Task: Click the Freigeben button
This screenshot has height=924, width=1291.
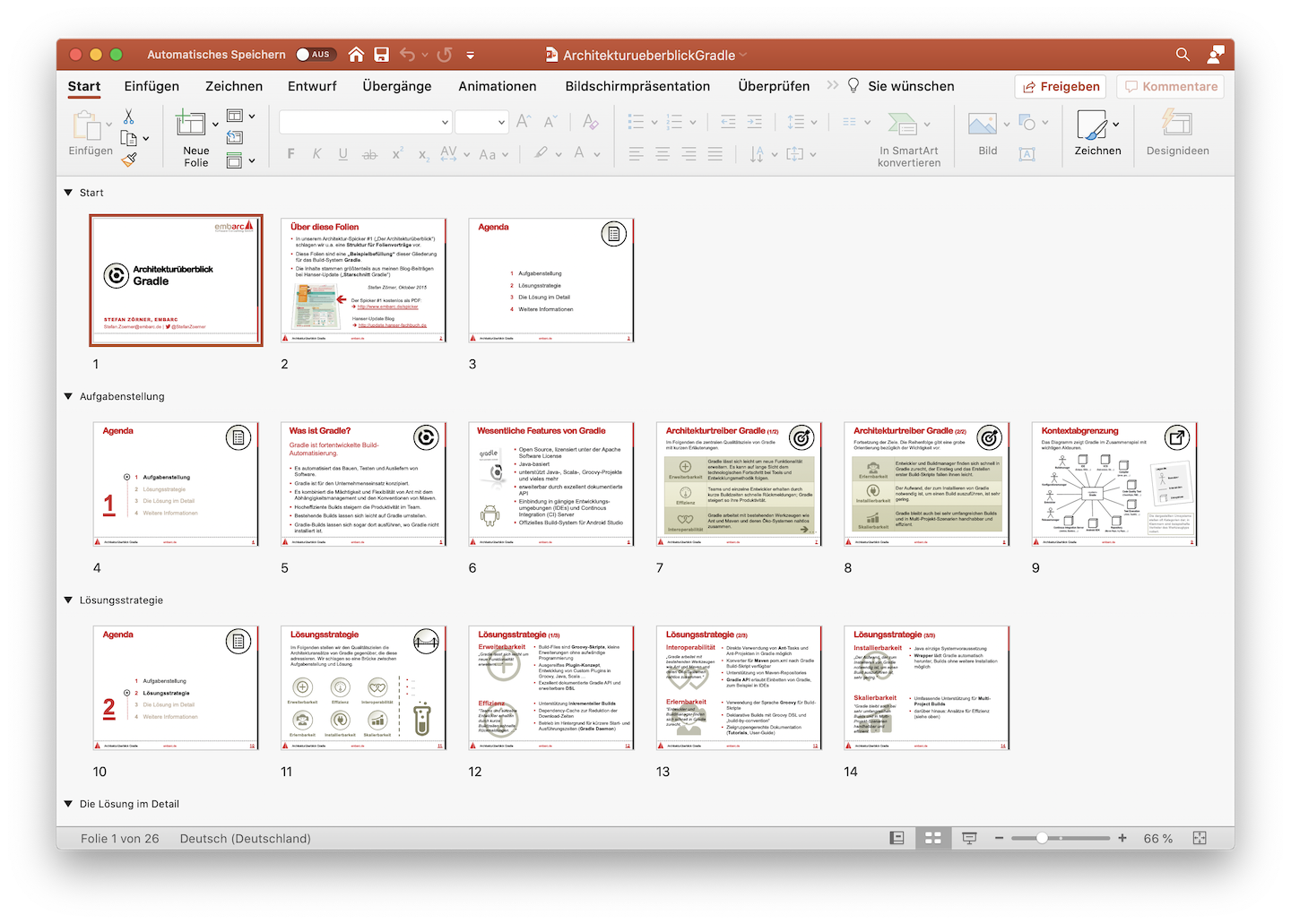Action: point(1061,86)
